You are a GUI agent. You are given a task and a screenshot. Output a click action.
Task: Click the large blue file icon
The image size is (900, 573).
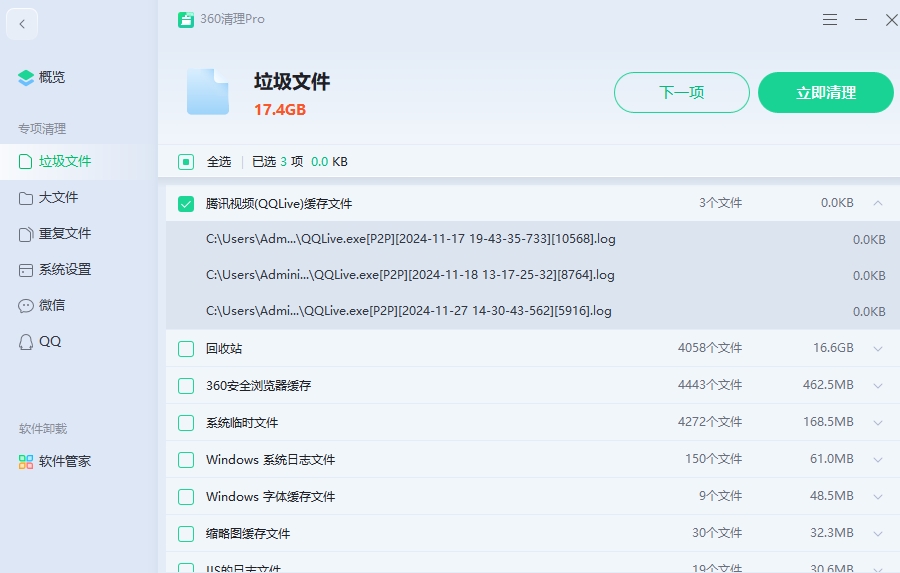(x=208, y=92)
